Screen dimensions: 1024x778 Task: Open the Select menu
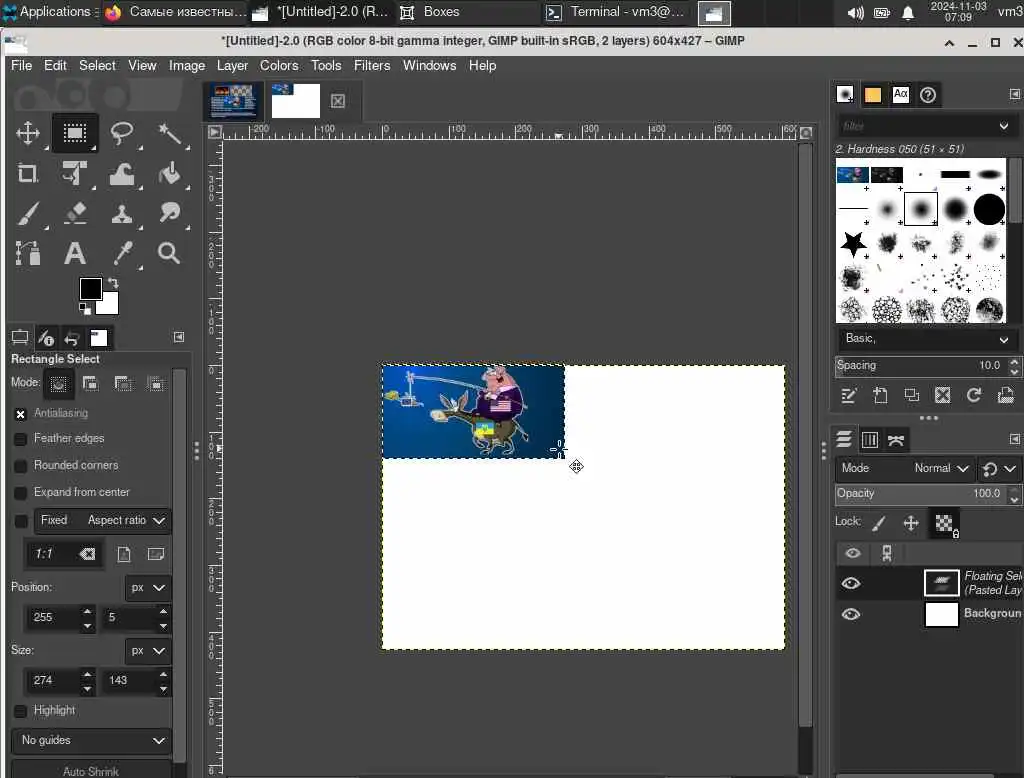tap(97, 65)
